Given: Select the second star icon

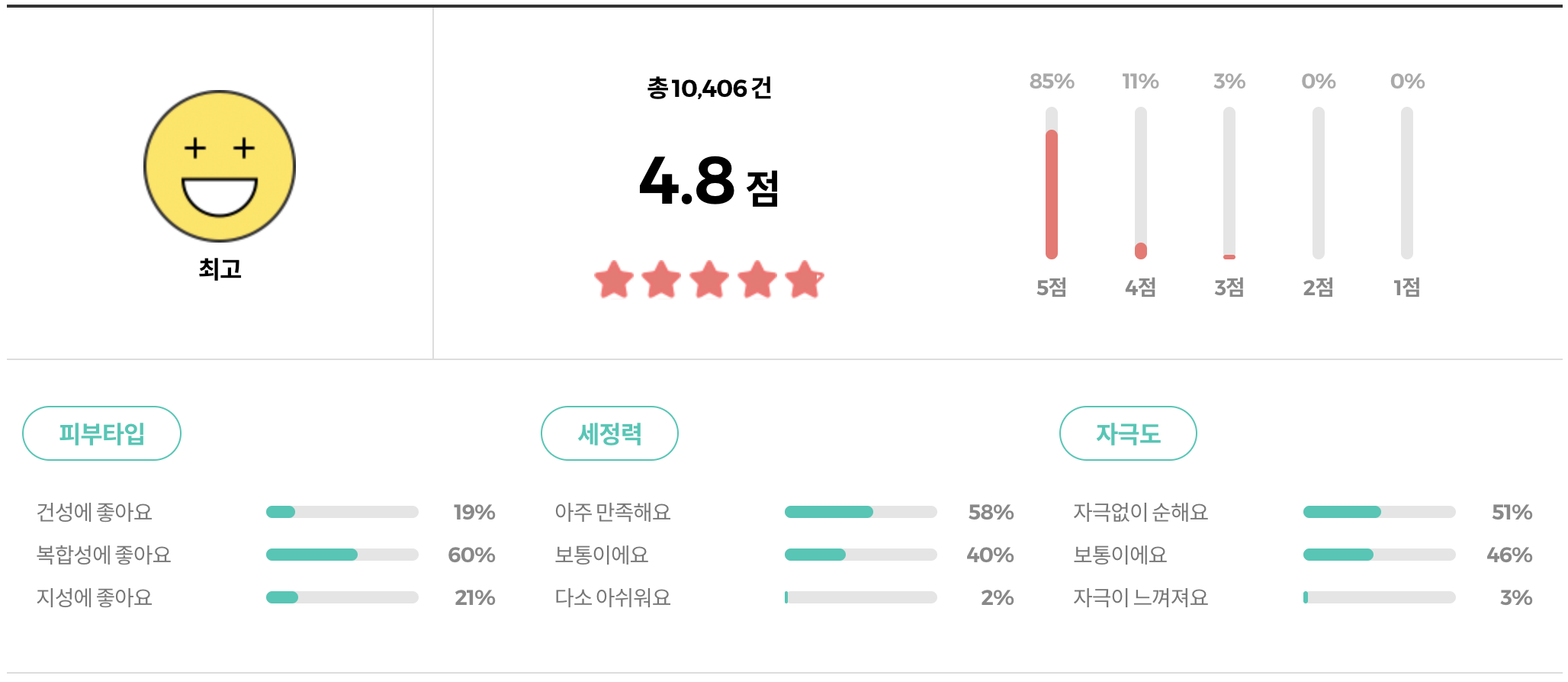Looking at the screenshot, I should (660, 280).
